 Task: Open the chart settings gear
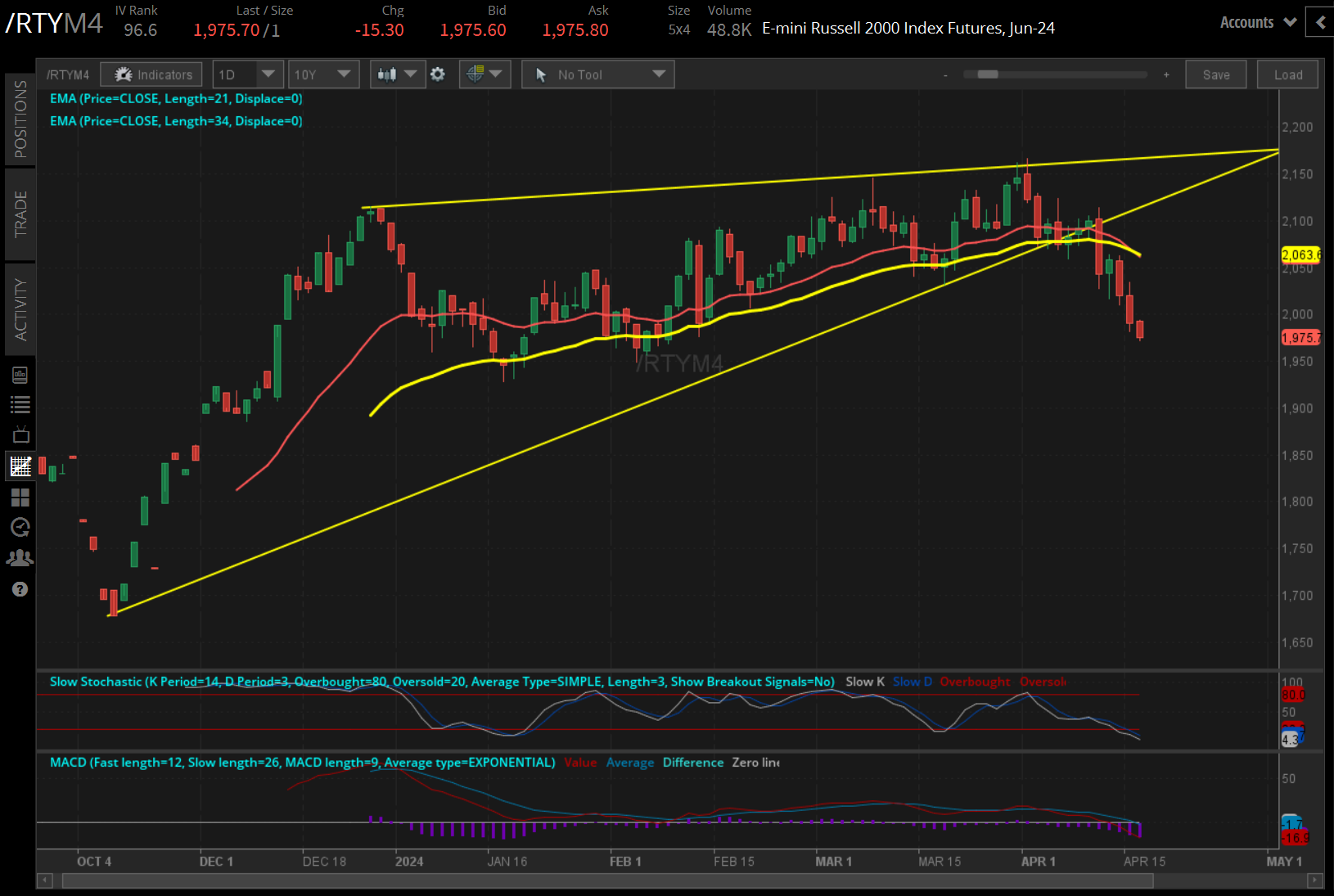pyautogui.click(x=438, y=74)
